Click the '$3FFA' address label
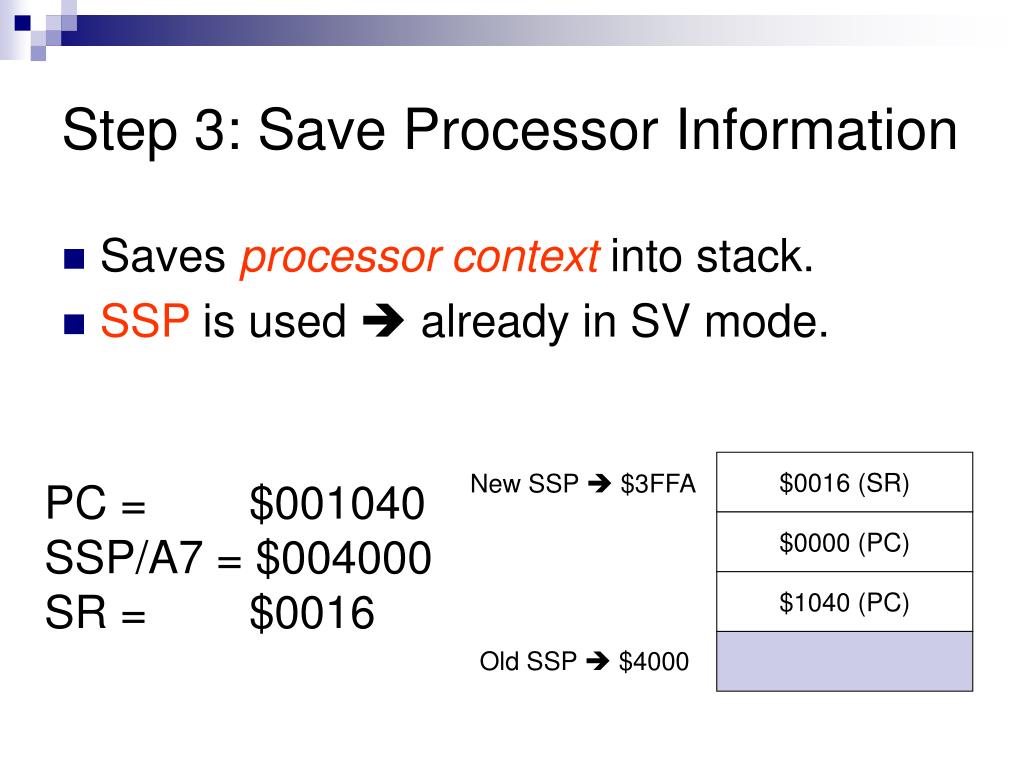Image resolution: width=1024 pixels, height=768 pixels. 658,484
